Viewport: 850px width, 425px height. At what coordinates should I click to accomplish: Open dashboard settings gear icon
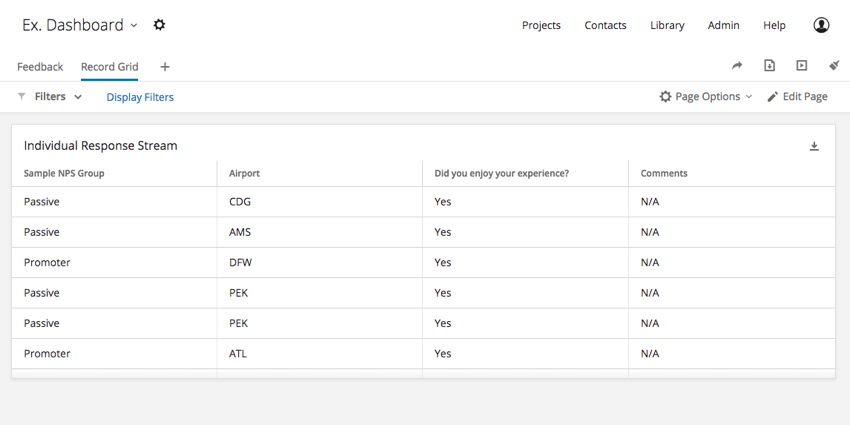[159, 25]
